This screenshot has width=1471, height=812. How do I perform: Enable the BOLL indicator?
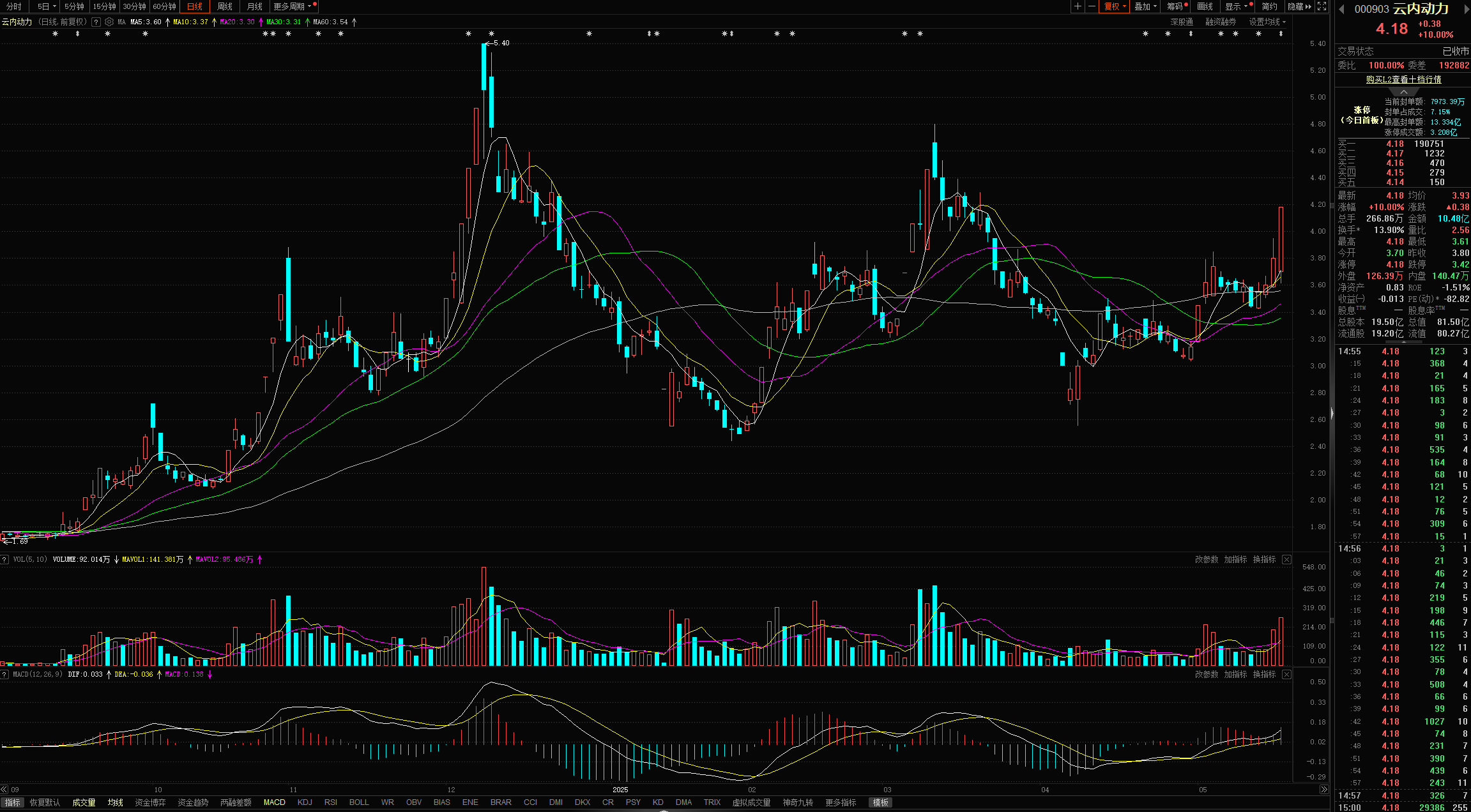tap(359, 803)
